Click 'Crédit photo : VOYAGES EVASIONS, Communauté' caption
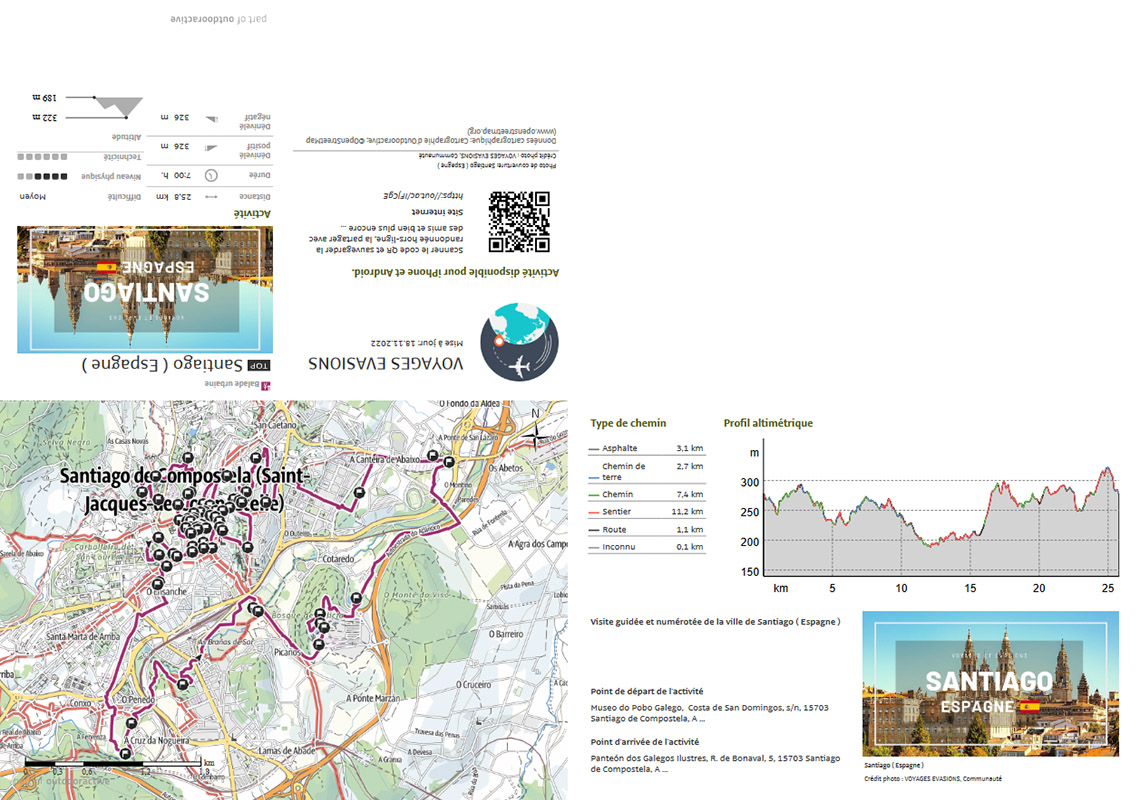 click(x=933, y=778)
